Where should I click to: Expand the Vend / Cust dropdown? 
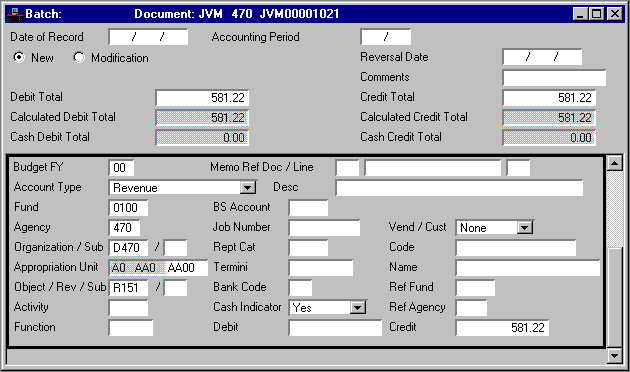(x=524, y=228)
